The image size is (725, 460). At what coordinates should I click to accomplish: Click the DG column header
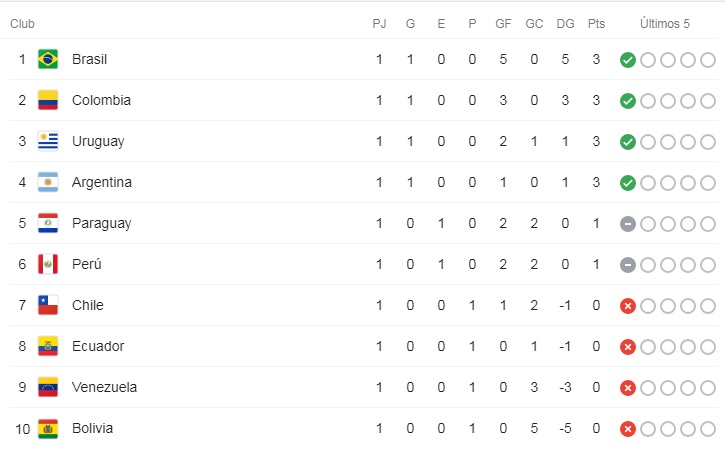click(565, 24)
